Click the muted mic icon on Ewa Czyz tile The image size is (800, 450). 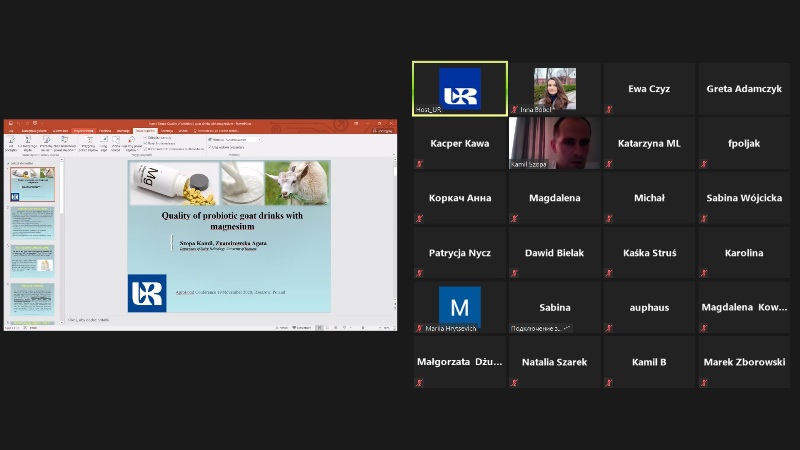pos(609,109)
